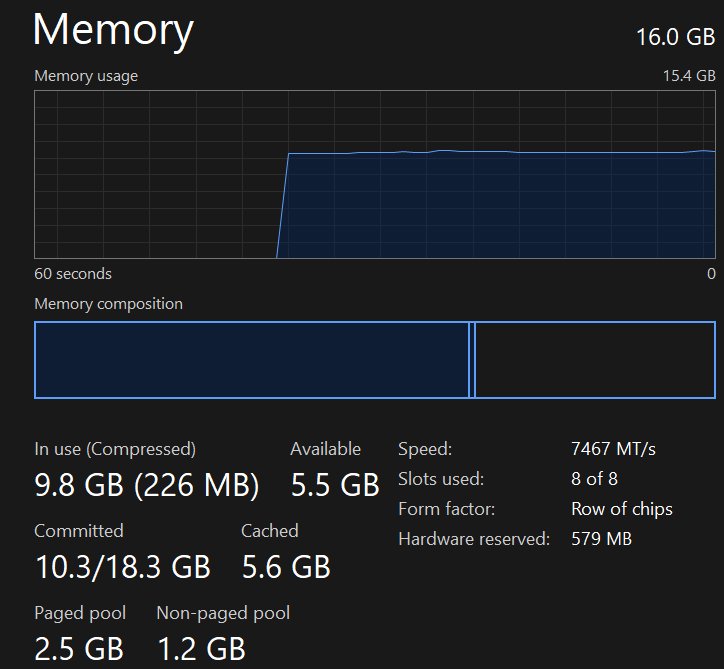Image resolution: width=724 pixels, height=669 pixels.
Task: Click the Row of chips form factor value
Action: [x=621, y=509]
